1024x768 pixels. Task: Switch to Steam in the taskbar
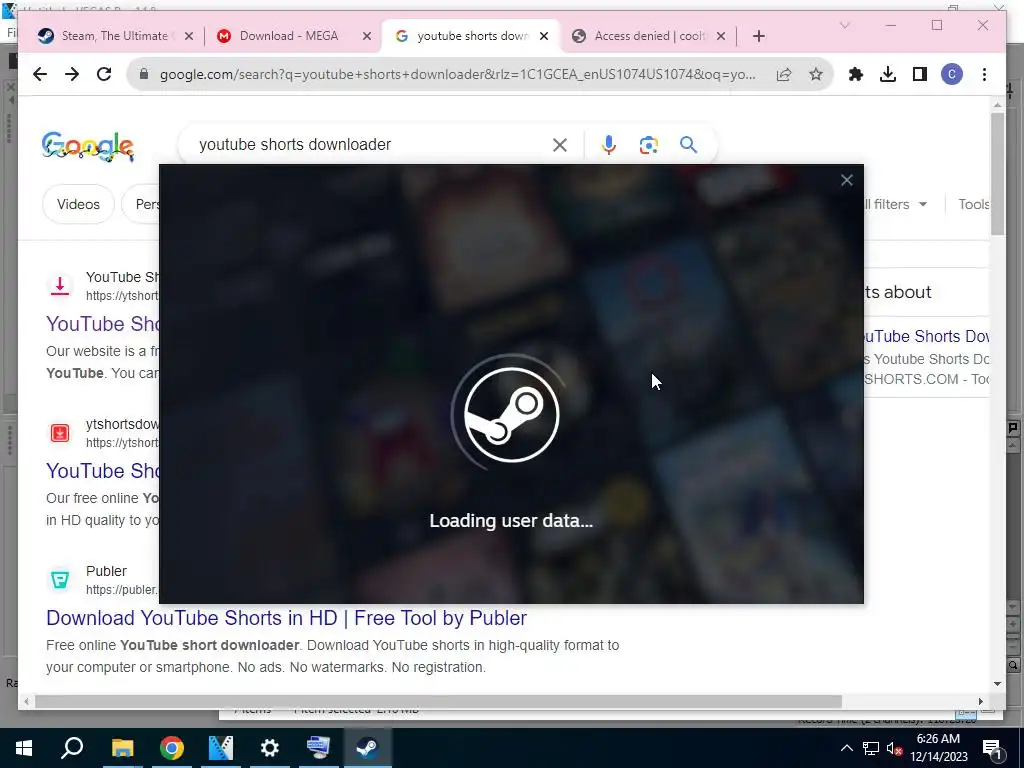point(368,748)
